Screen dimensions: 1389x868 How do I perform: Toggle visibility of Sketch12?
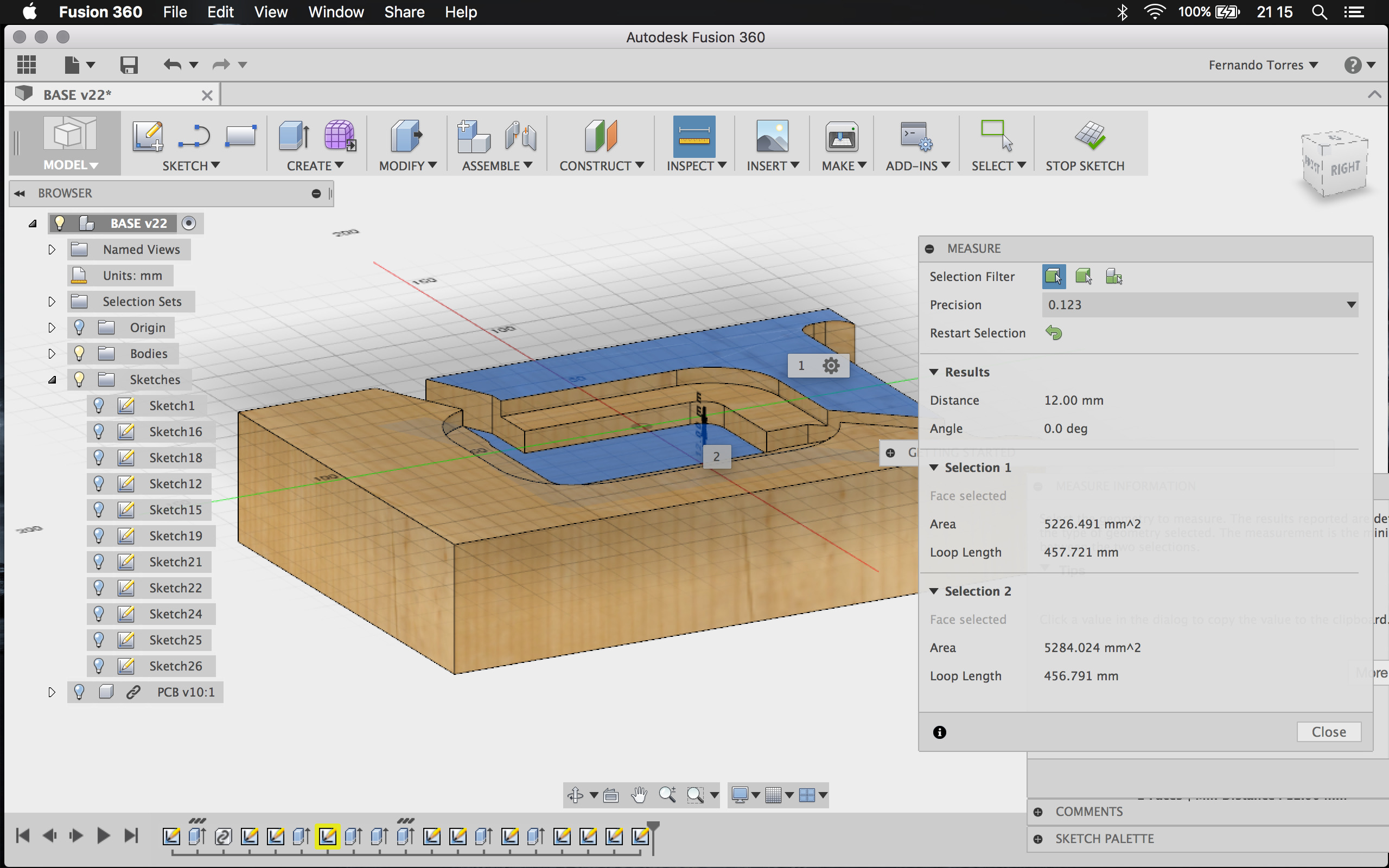[x=99, y=484]
